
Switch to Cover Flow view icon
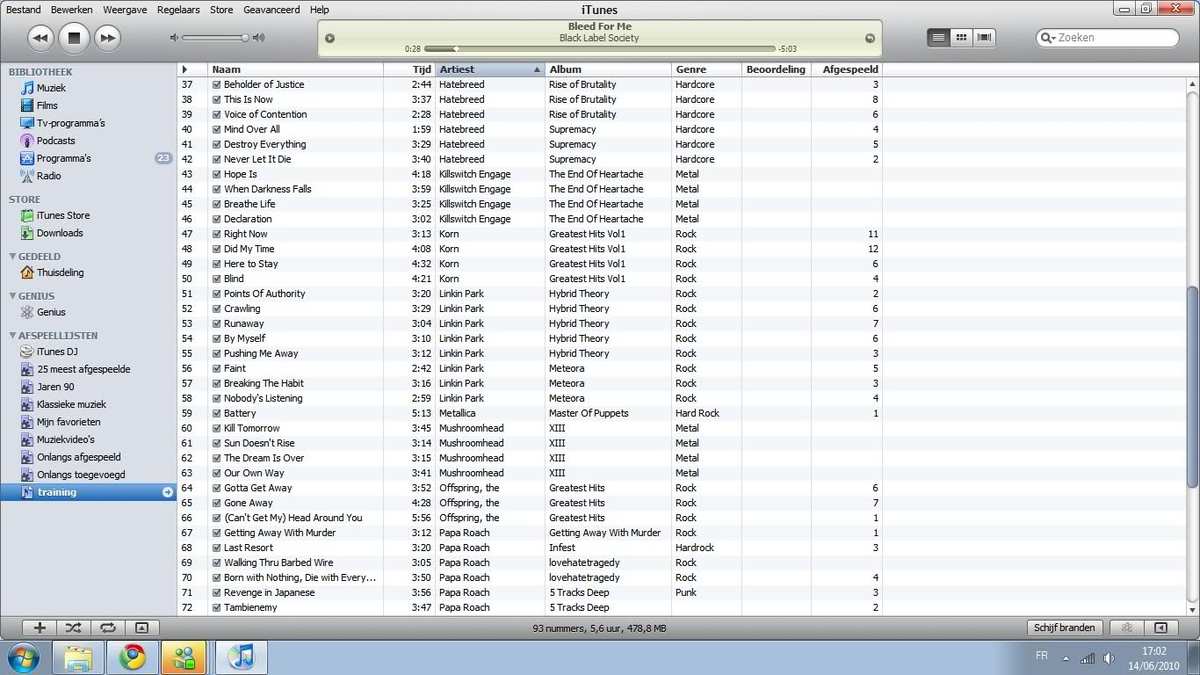pos(985,38)
